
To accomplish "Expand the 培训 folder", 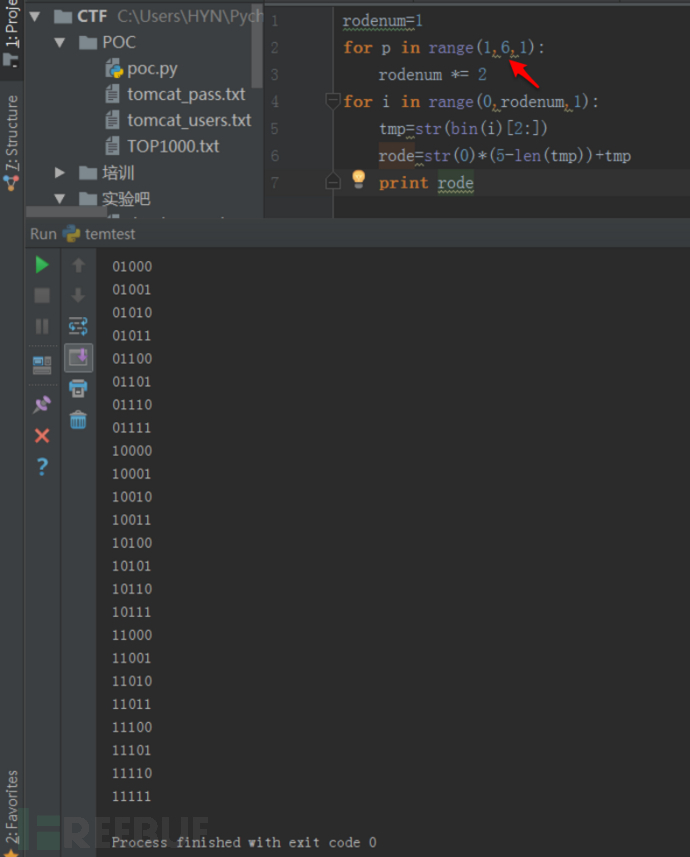I will pos(60,173).
